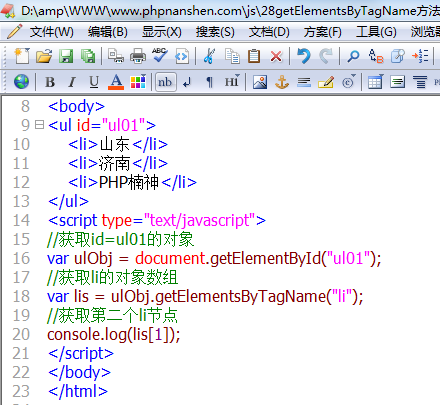Open the special character copyright dropdown

(x=348, y=82)
